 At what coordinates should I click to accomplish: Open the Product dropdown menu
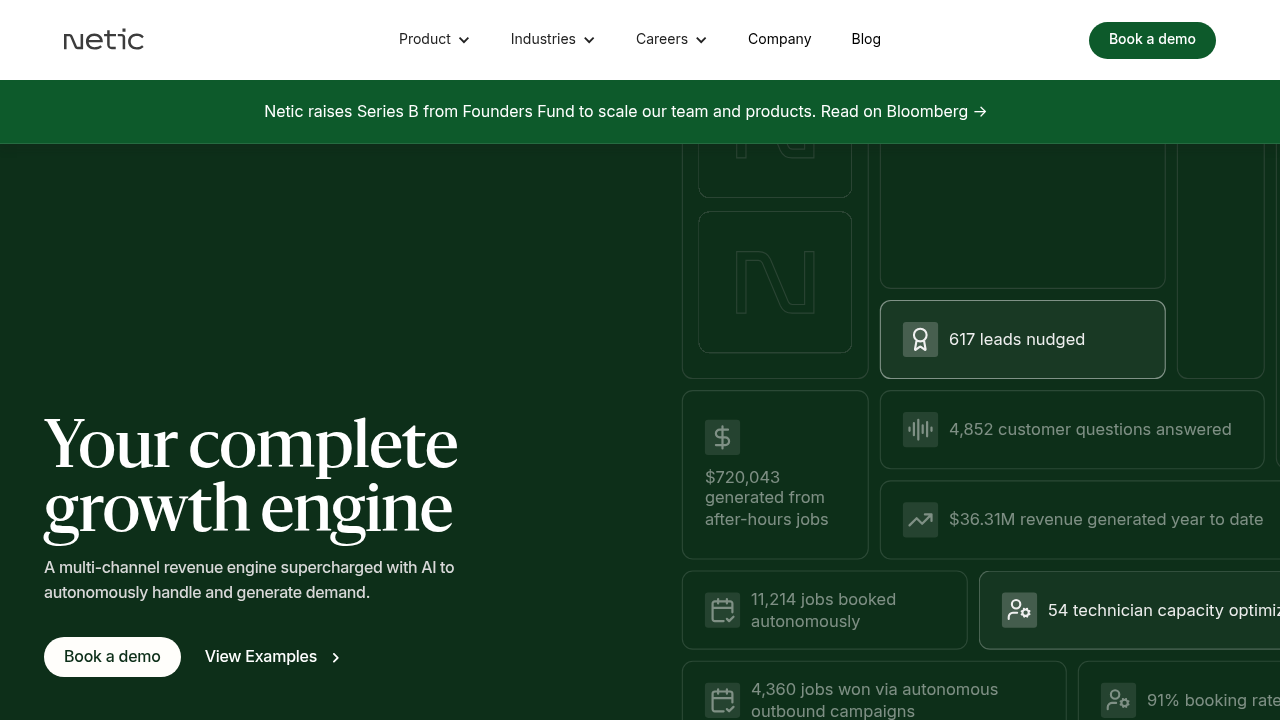[x=434, y=39]
